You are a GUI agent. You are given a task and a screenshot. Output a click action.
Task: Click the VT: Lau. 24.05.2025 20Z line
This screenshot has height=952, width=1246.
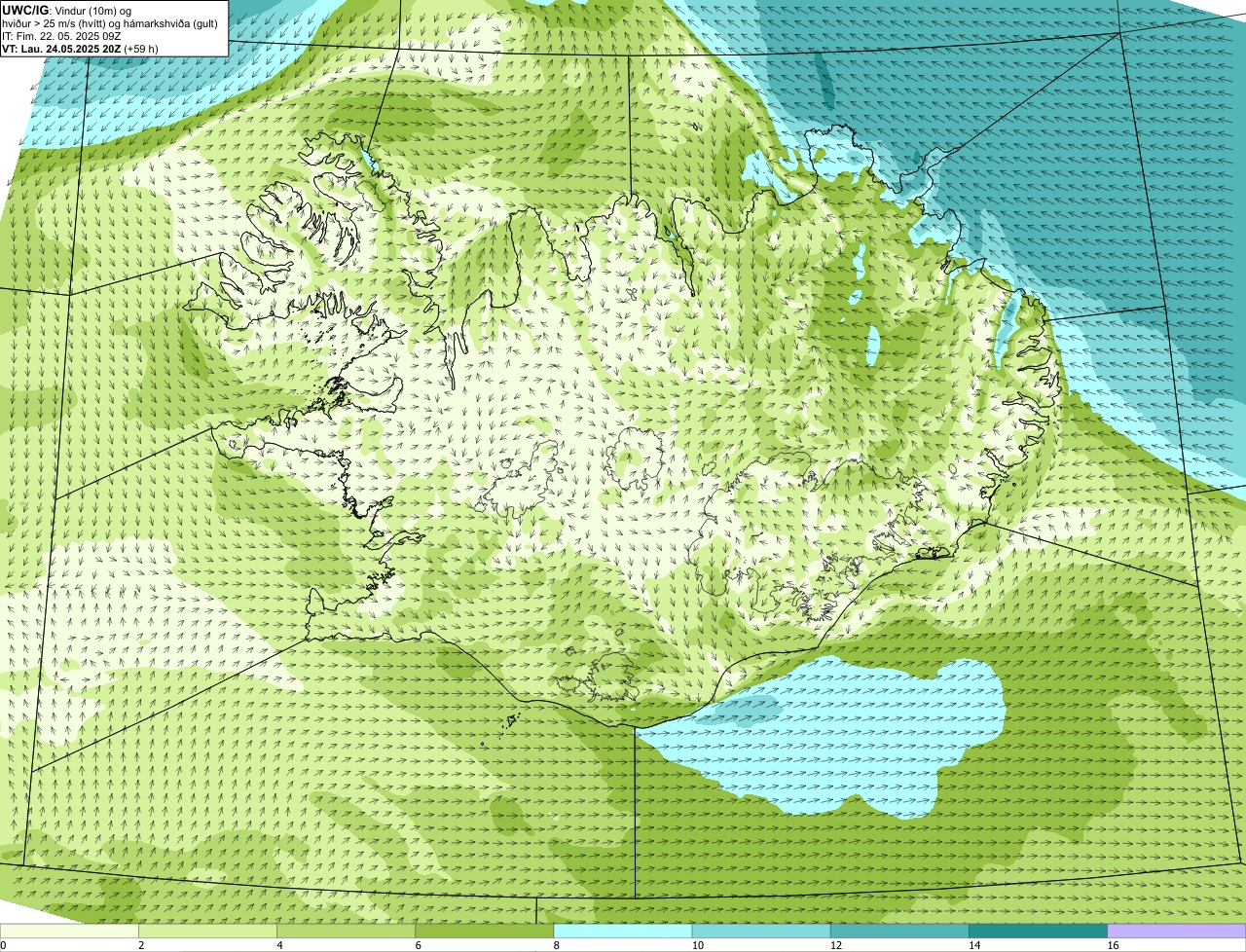pyautogui.click(x=80, y=49)
